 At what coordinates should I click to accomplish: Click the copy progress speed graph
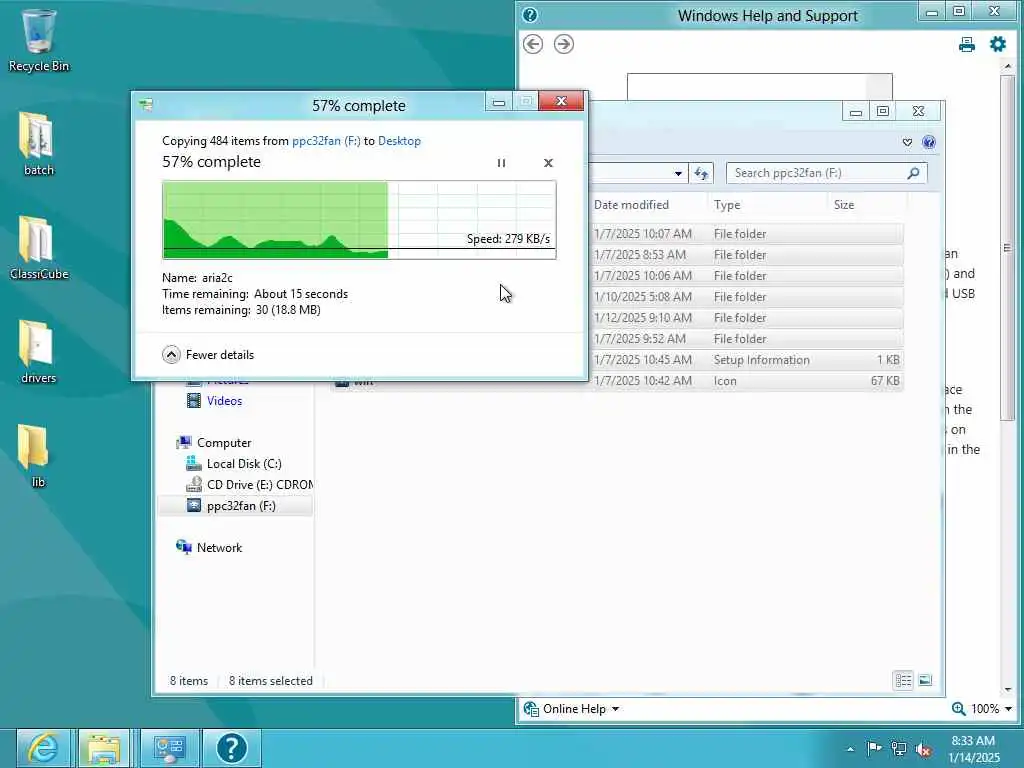359,220
